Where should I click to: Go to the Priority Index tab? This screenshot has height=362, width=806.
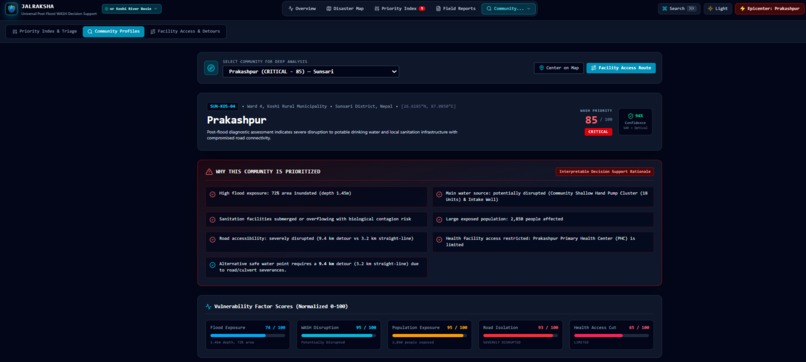point(399,9)
